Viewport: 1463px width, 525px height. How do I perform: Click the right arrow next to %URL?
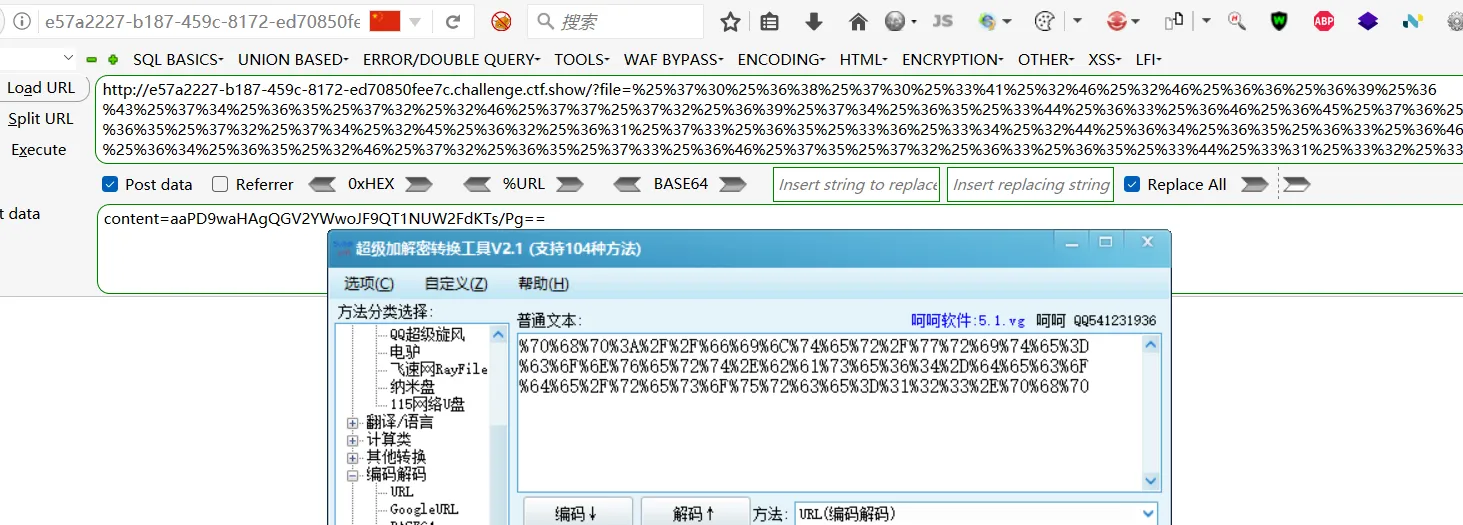[570, 184]
